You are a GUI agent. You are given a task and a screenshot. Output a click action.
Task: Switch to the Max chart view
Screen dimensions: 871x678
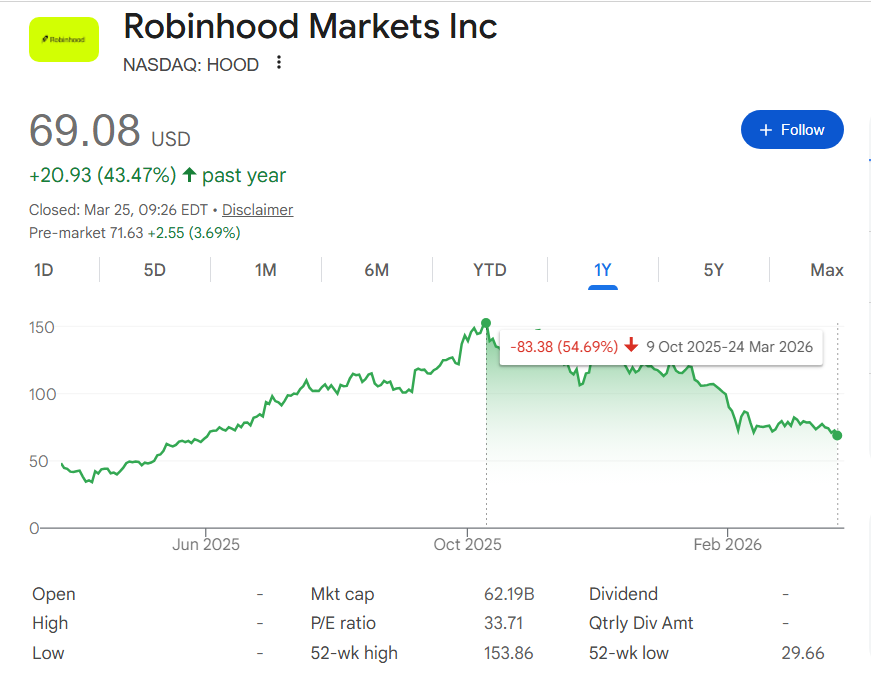[x=826, y=270]
